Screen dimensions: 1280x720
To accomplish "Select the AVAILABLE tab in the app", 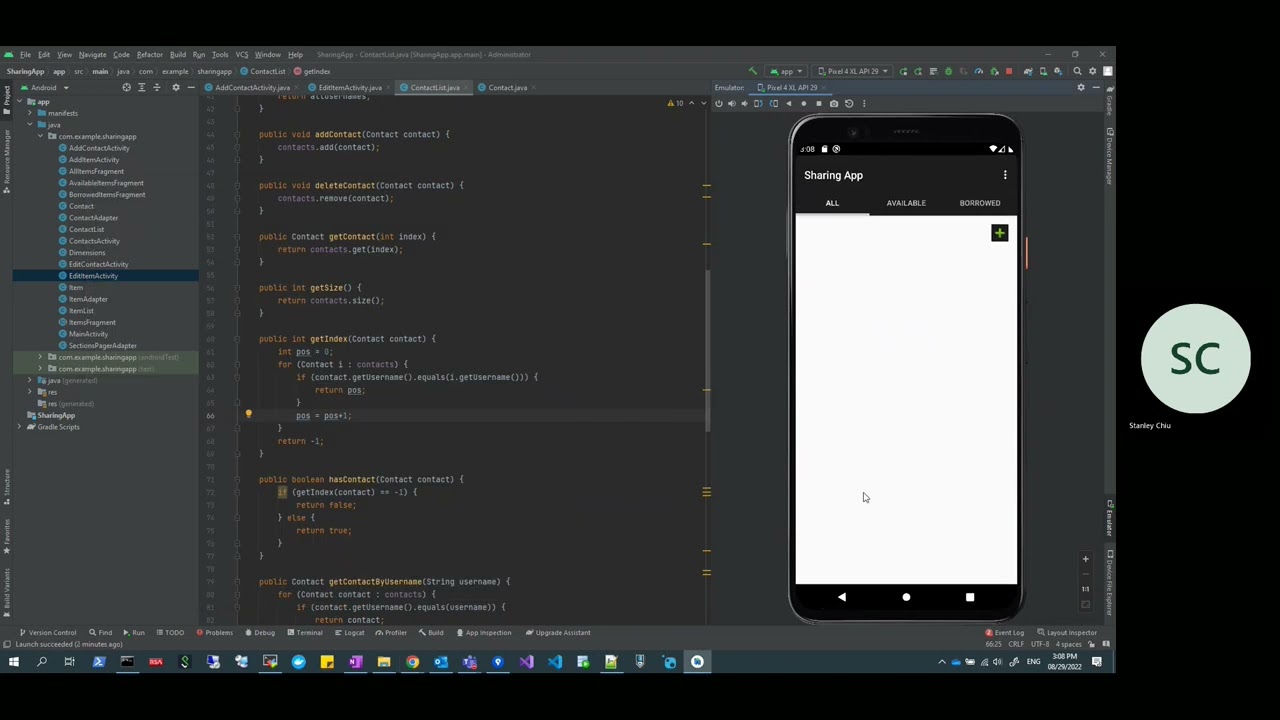I will 906,203.
